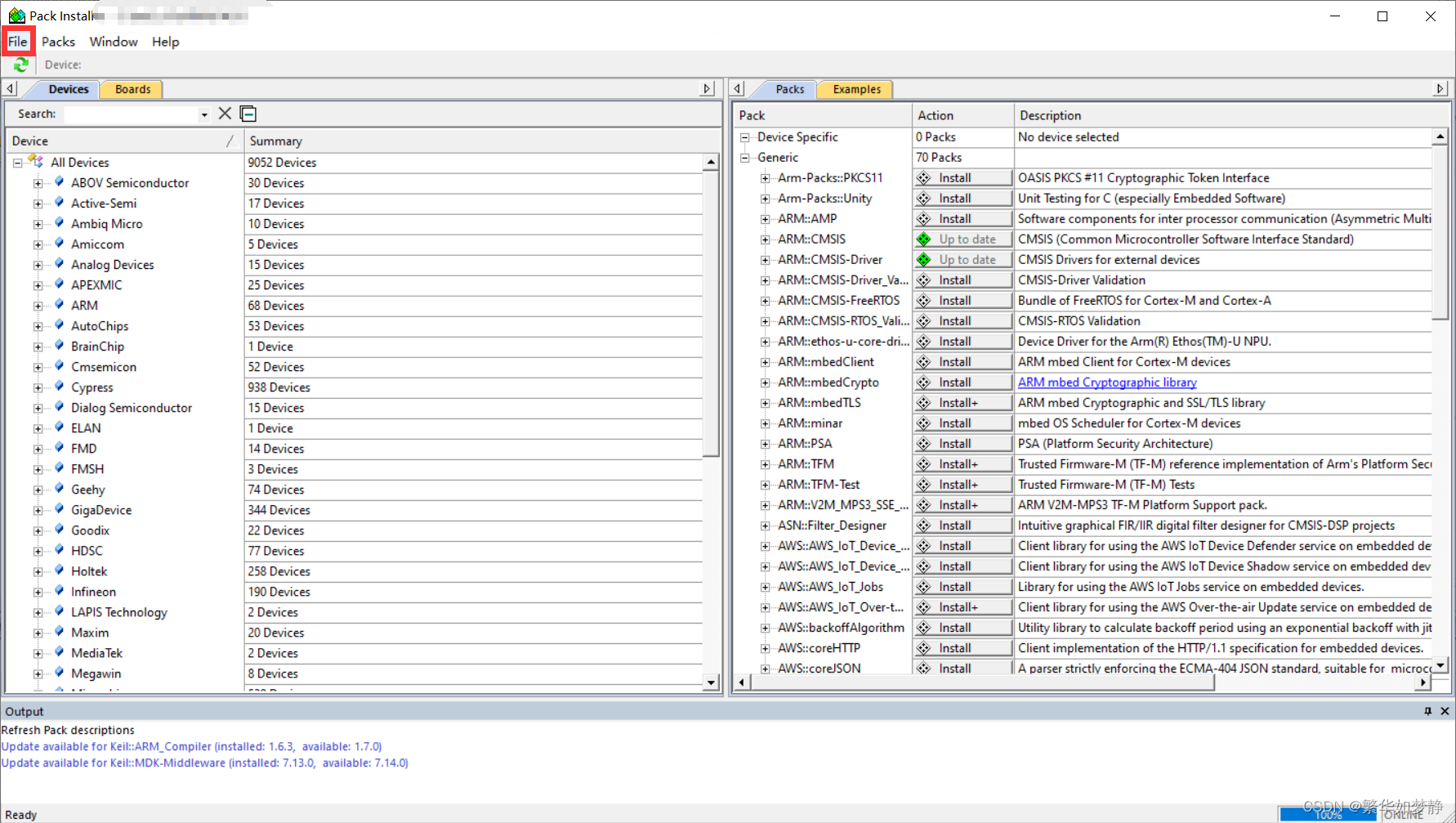
Task: Click Install+ for ARM::TFM-Test
Action: (963, 485)
